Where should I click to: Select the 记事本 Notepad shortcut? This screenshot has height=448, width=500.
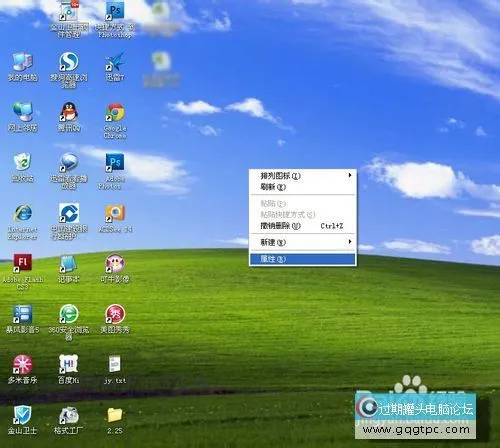tap(69, 269)
